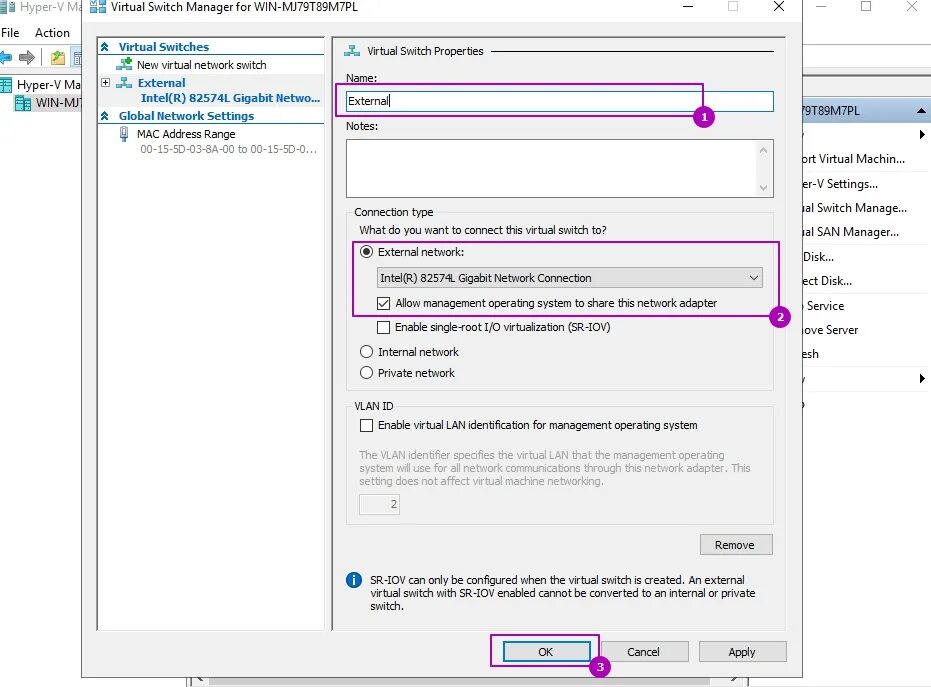
Task: Collapse the Global Network Settings section
Action: tap(104, 116)
